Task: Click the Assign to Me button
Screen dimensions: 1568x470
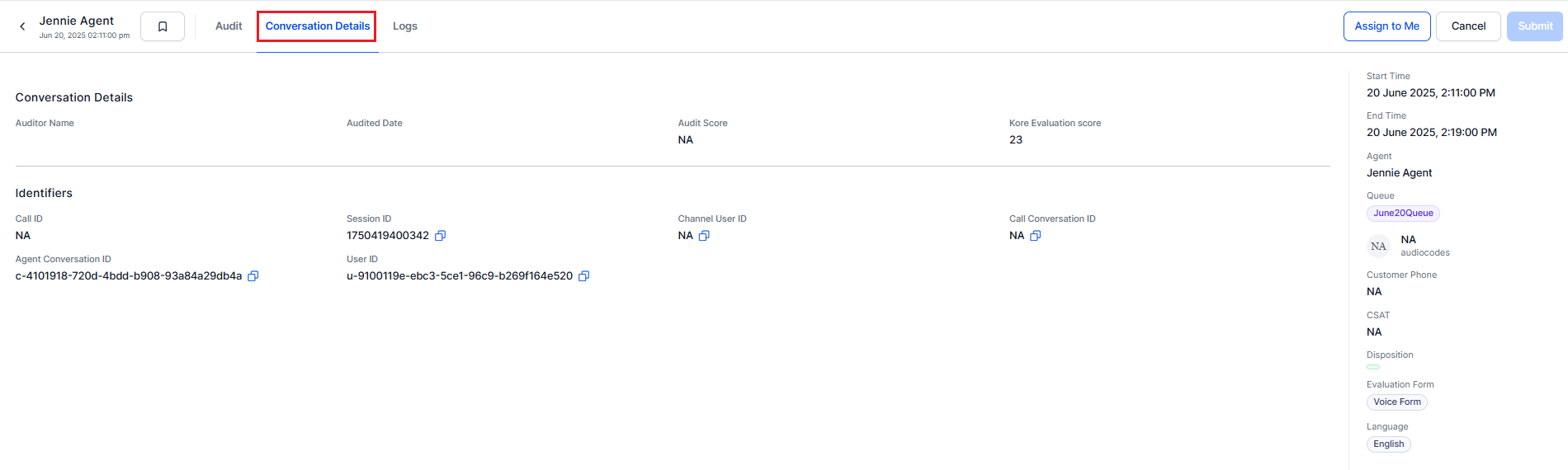Action: [x=1387, y=26]
